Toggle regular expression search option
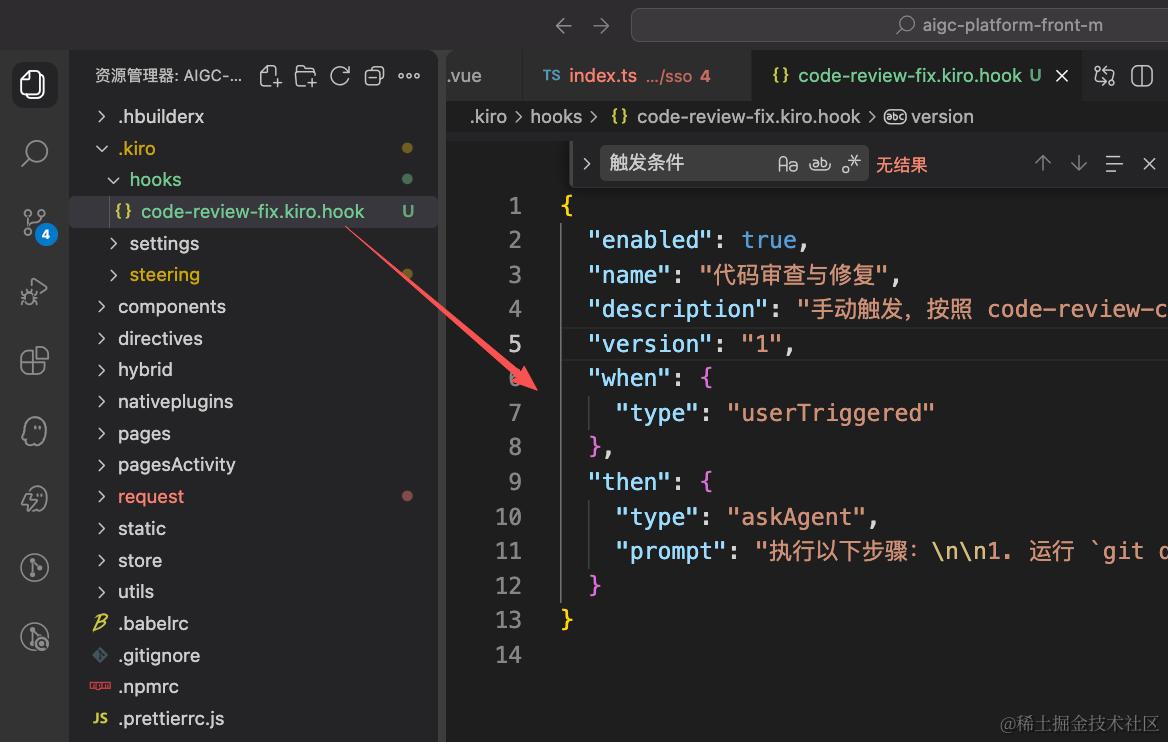Viewport: 1168px width, 742px height. click(x=851, y=164)
